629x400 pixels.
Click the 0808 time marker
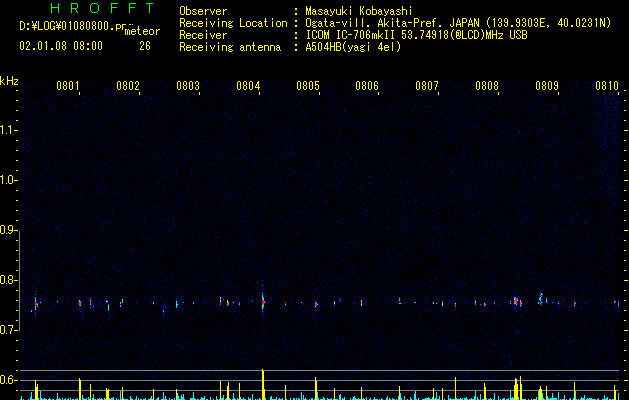[487, 85]
